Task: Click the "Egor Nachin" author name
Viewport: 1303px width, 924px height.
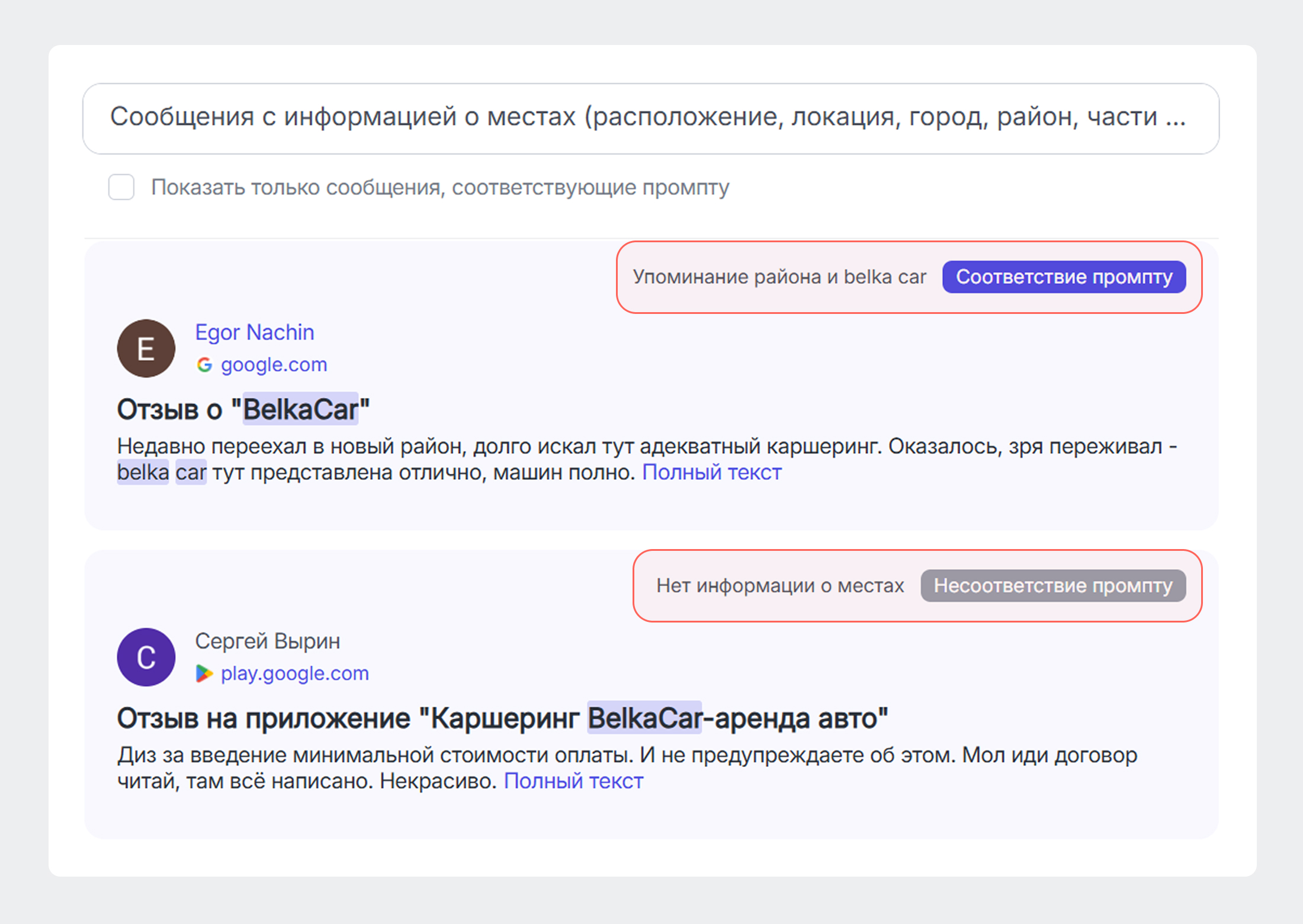Action: pyautogui.click(x=255, y=332)
